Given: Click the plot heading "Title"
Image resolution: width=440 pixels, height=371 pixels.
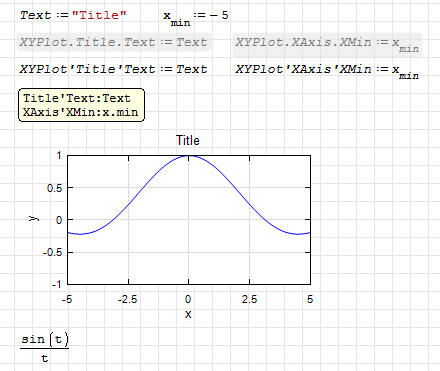Looking at the screenshot, I should (188, 140).
